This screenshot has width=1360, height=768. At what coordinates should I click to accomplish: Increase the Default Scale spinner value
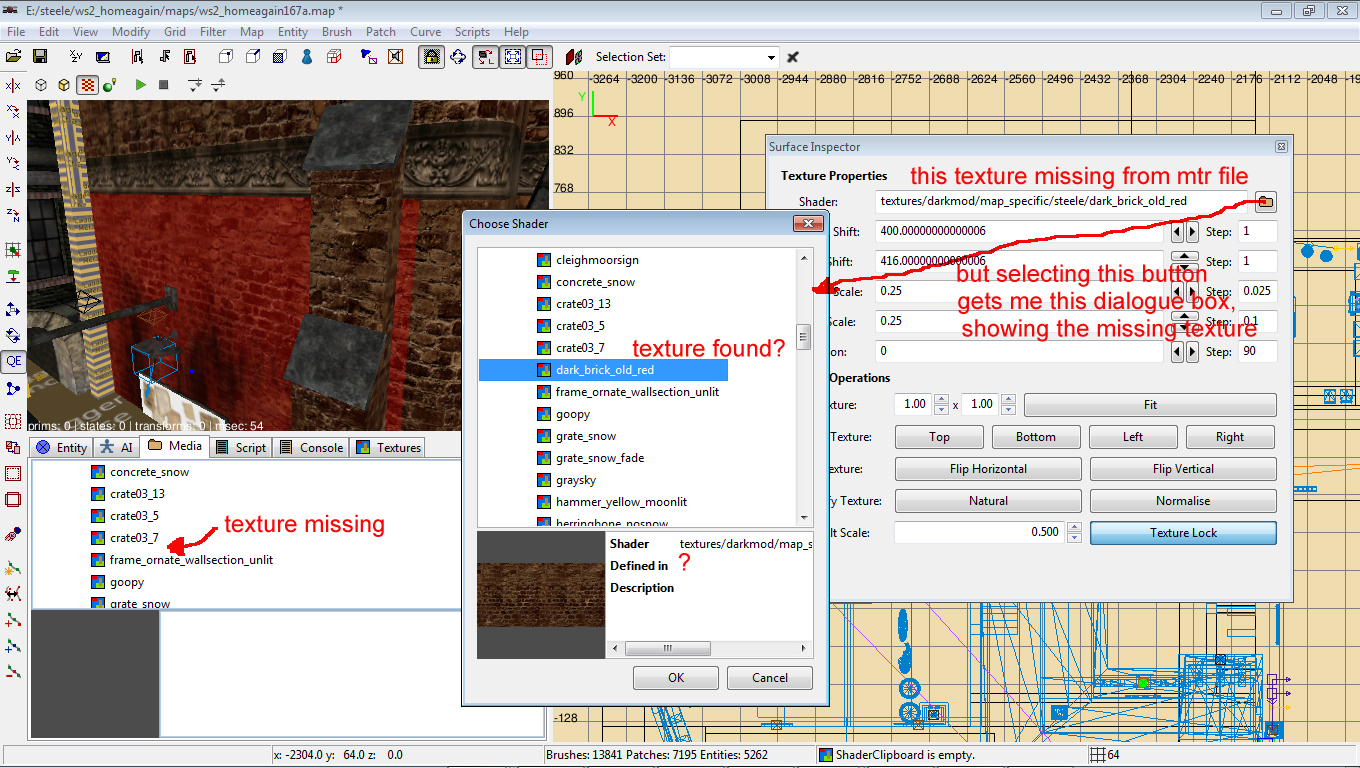1074,528
